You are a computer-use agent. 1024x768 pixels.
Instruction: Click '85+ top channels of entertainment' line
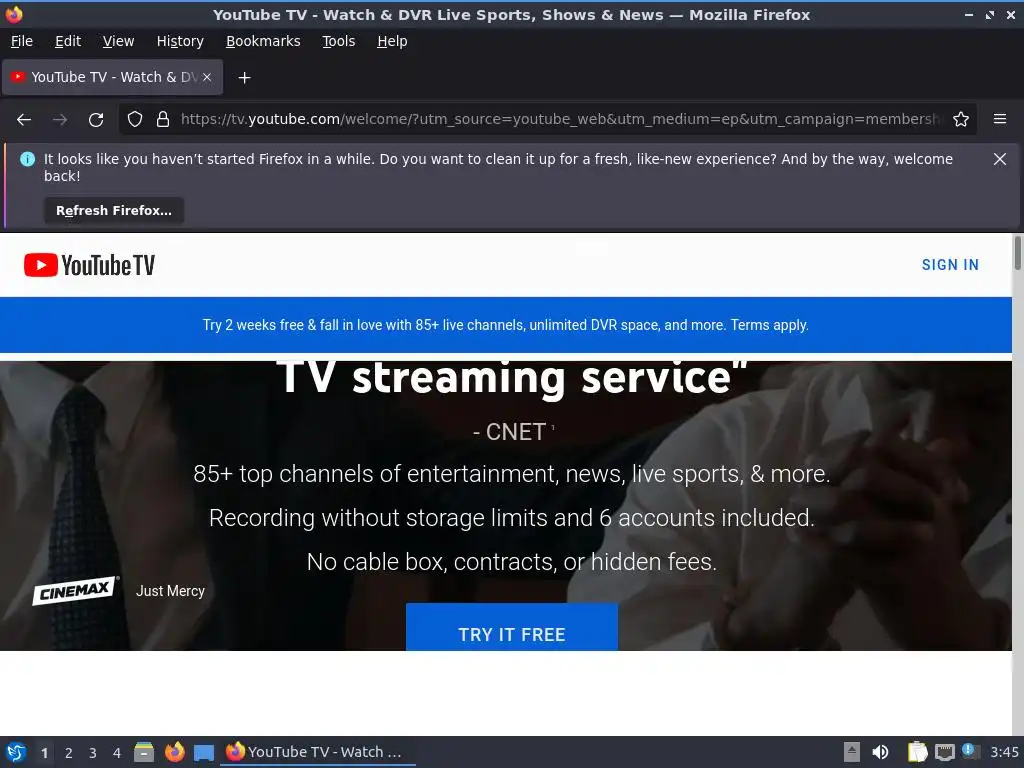512,474
